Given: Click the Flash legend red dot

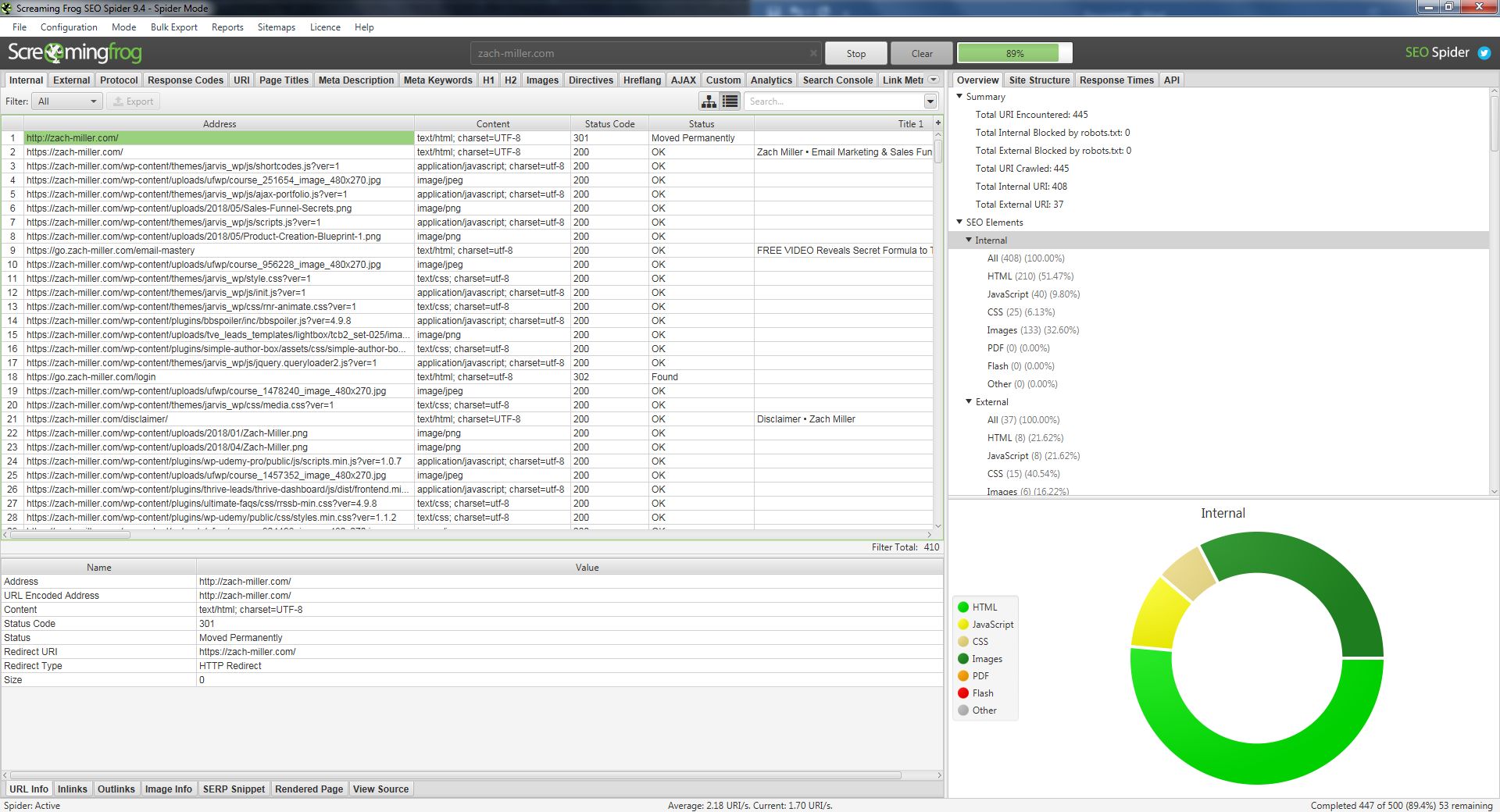Looking at the screenshot, I should 963,693.
